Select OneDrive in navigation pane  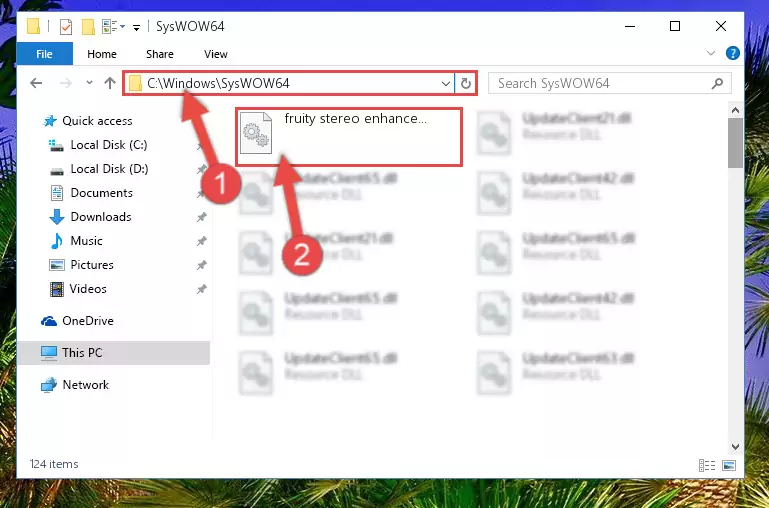[x=88, y=321]
